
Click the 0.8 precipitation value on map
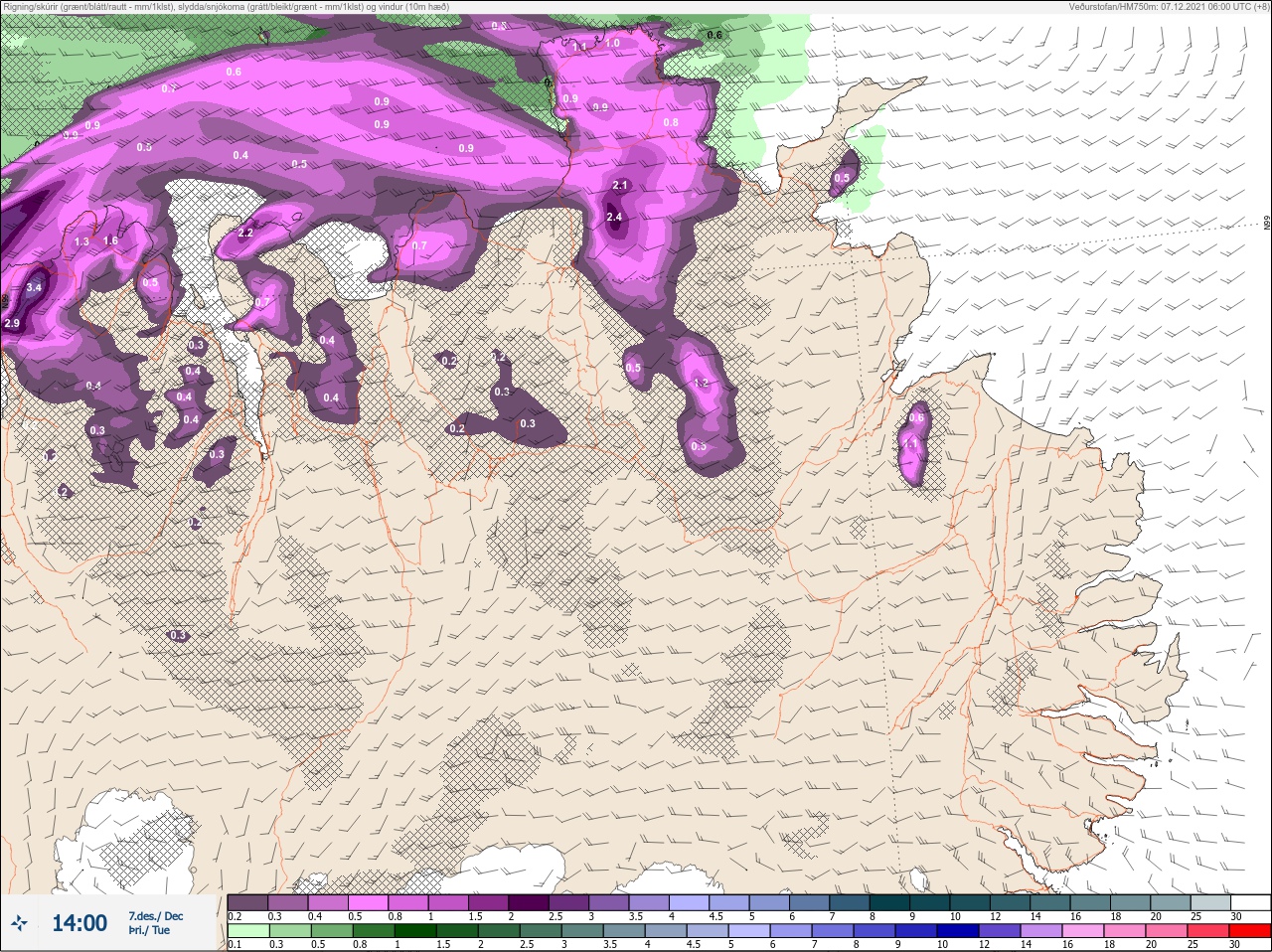(x=671, y=123)
